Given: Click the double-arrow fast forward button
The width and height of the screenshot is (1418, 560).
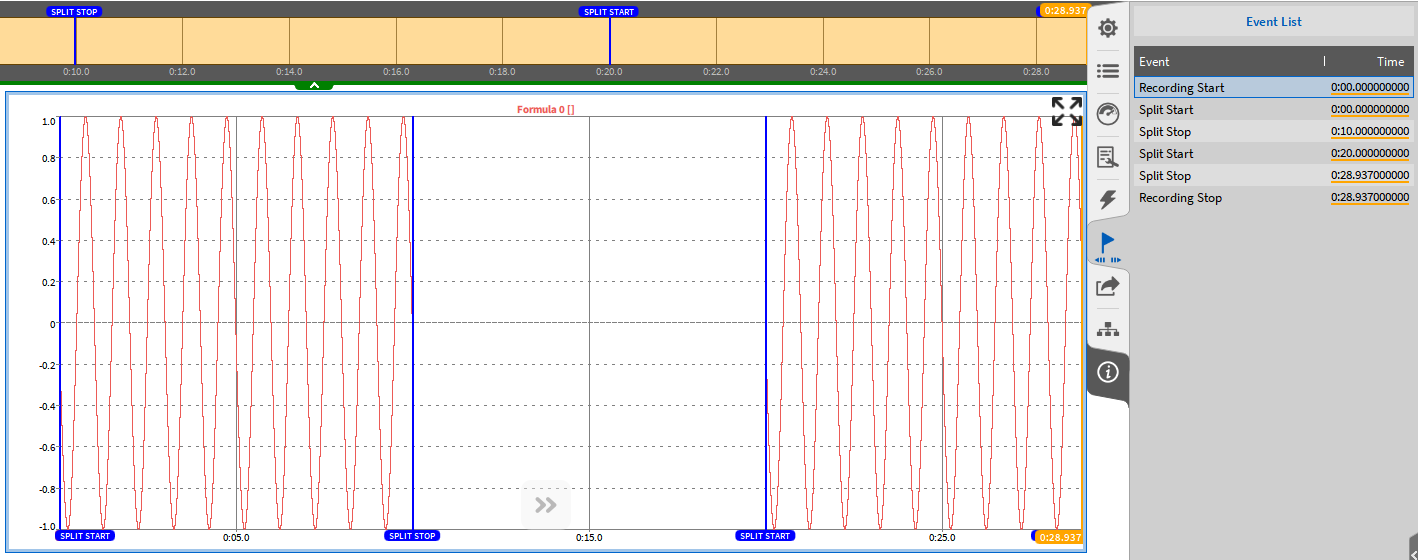Looking at the screenshot, I should point(545,505).
